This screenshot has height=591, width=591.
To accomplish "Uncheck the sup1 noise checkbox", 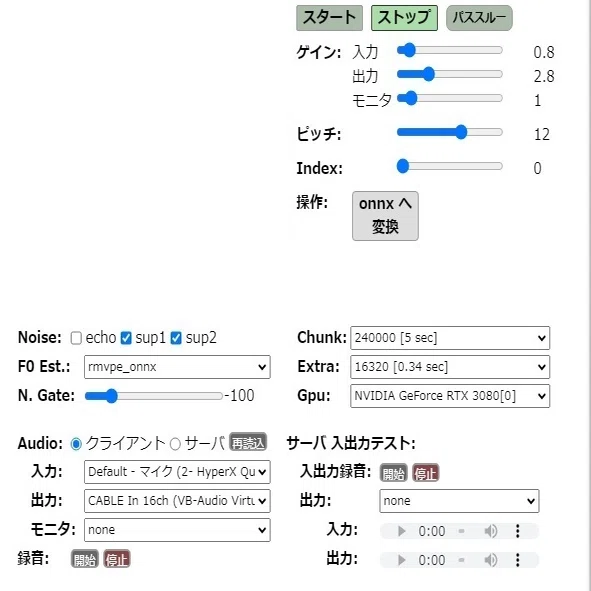I will click(x=126, y=338).
